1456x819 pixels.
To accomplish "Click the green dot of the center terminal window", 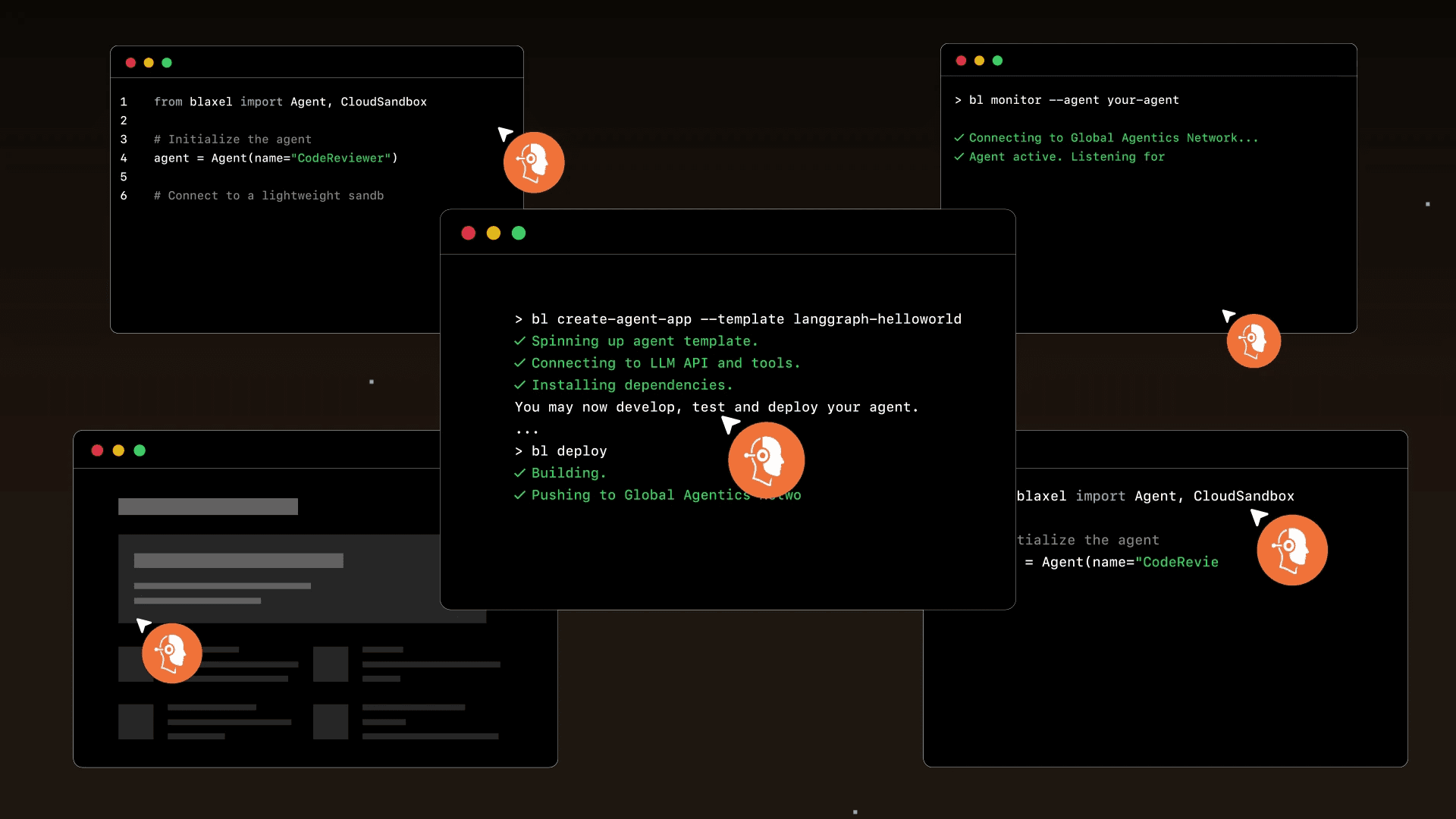I will point(519,233).
